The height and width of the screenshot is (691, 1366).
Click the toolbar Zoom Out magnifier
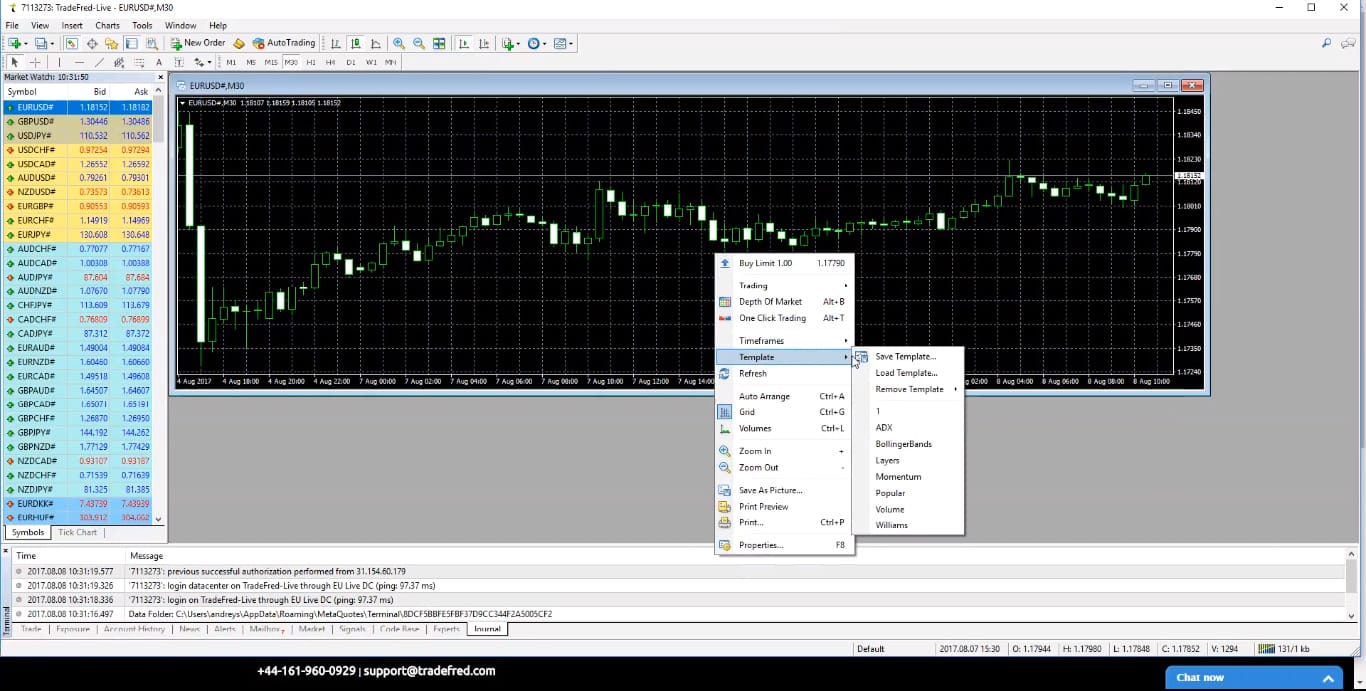(x=419, y=43)
